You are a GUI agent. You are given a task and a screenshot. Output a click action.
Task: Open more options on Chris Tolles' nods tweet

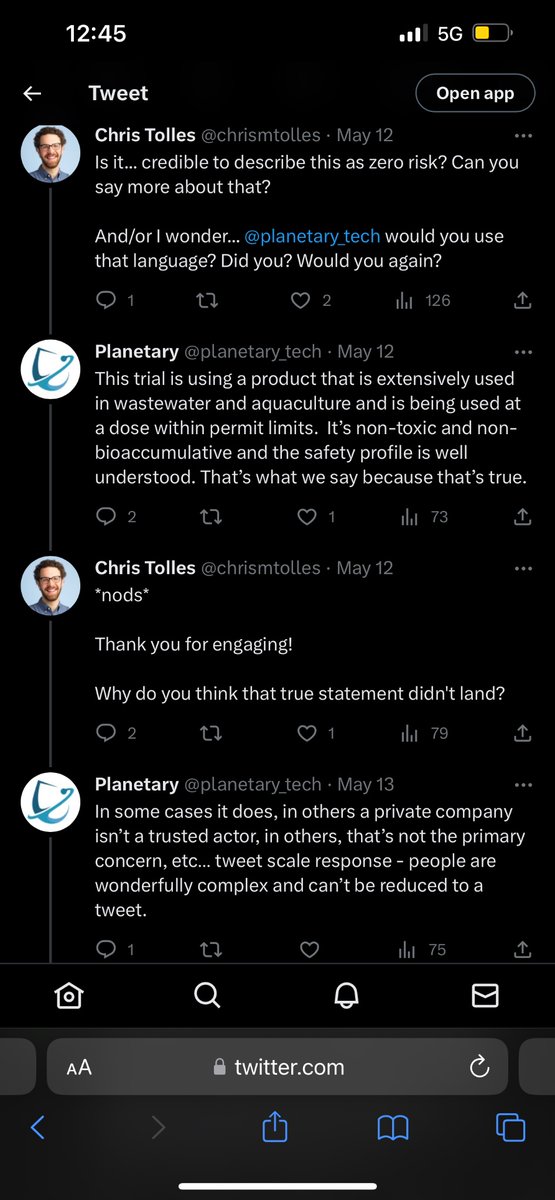(523, 568)
